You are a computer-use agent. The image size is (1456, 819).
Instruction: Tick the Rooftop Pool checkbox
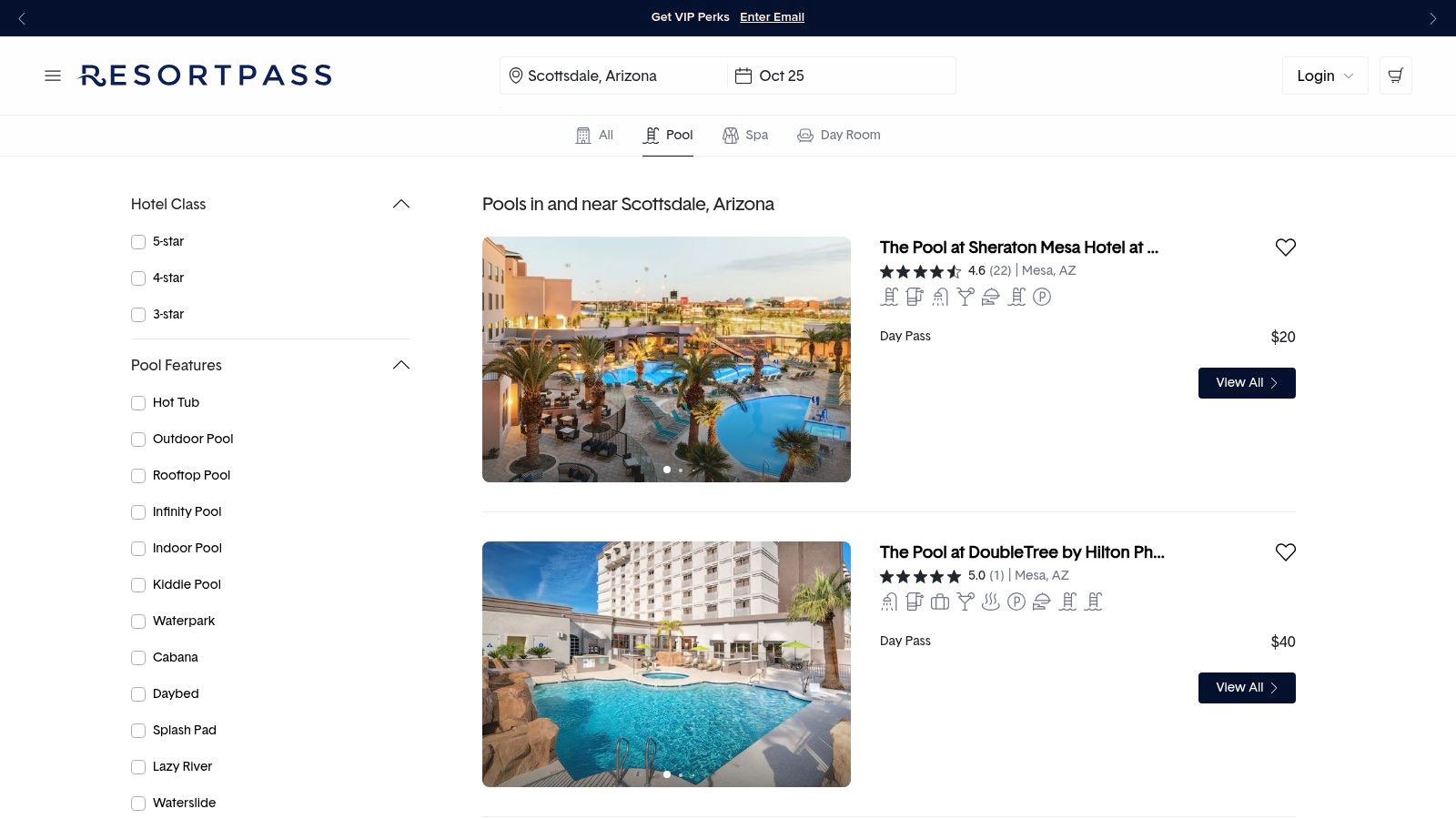[138, 476]
